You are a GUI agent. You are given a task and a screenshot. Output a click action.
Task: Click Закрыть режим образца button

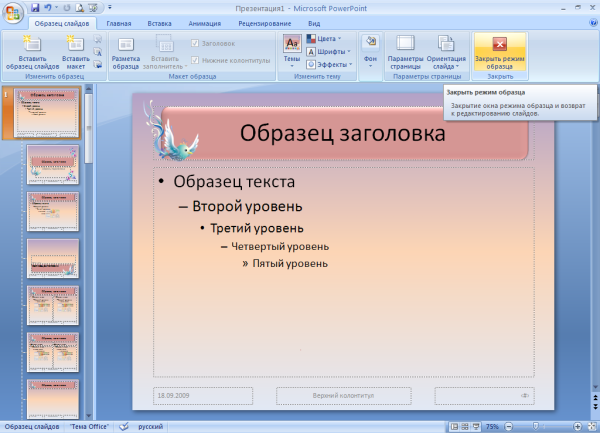tap(500, 52)
